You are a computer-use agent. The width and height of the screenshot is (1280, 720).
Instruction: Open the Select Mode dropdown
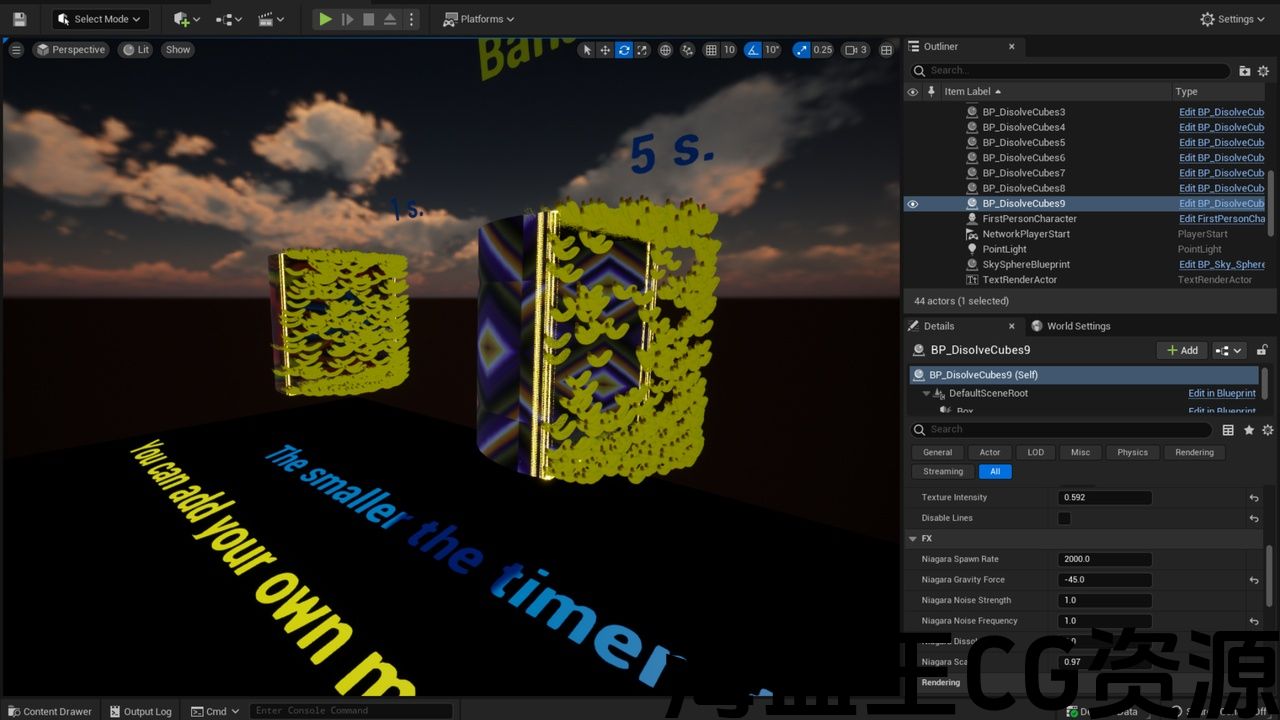point(100,19)
